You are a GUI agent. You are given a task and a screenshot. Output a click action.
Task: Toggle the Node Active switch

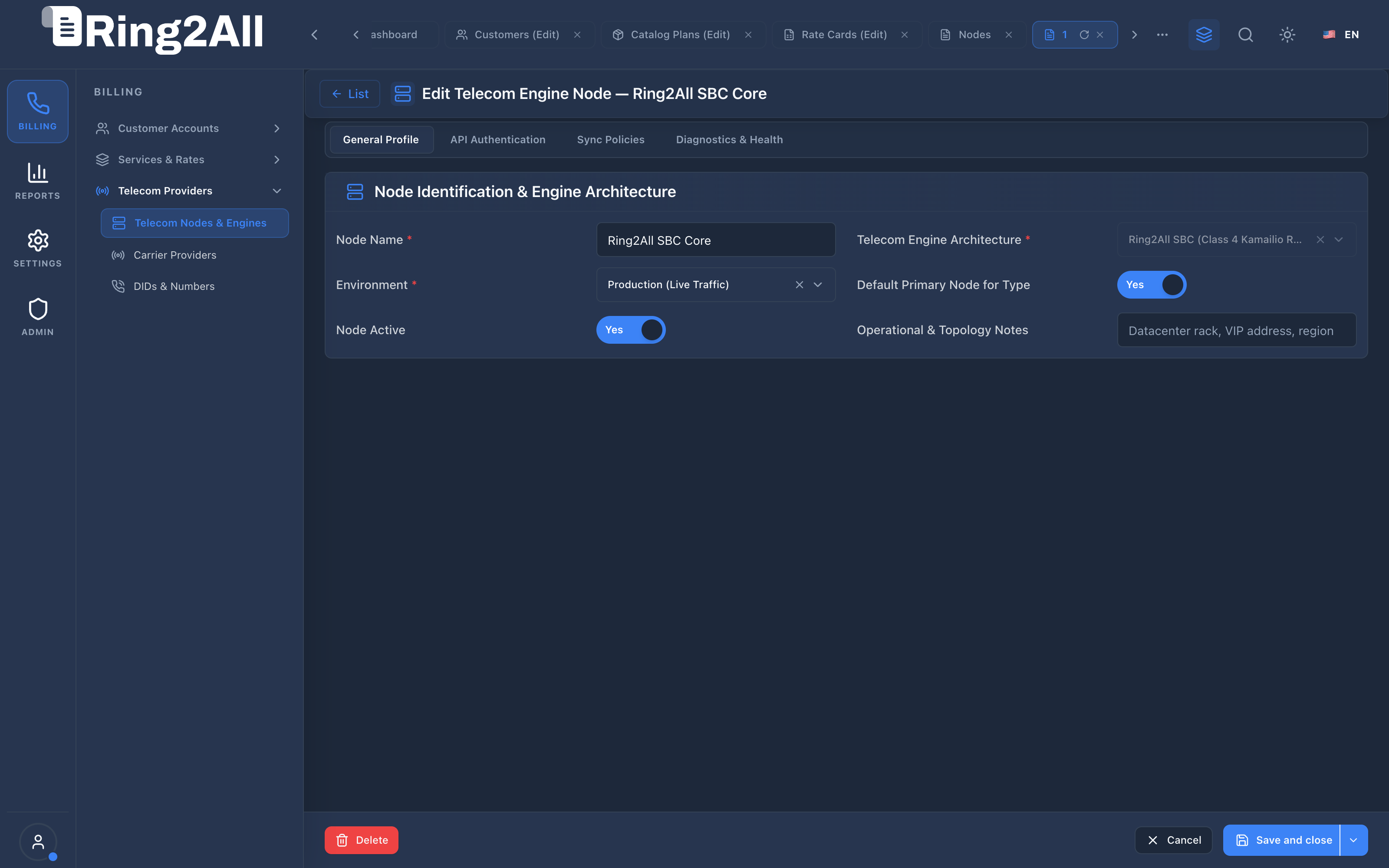pyautogui.click(x=631, y=329)
